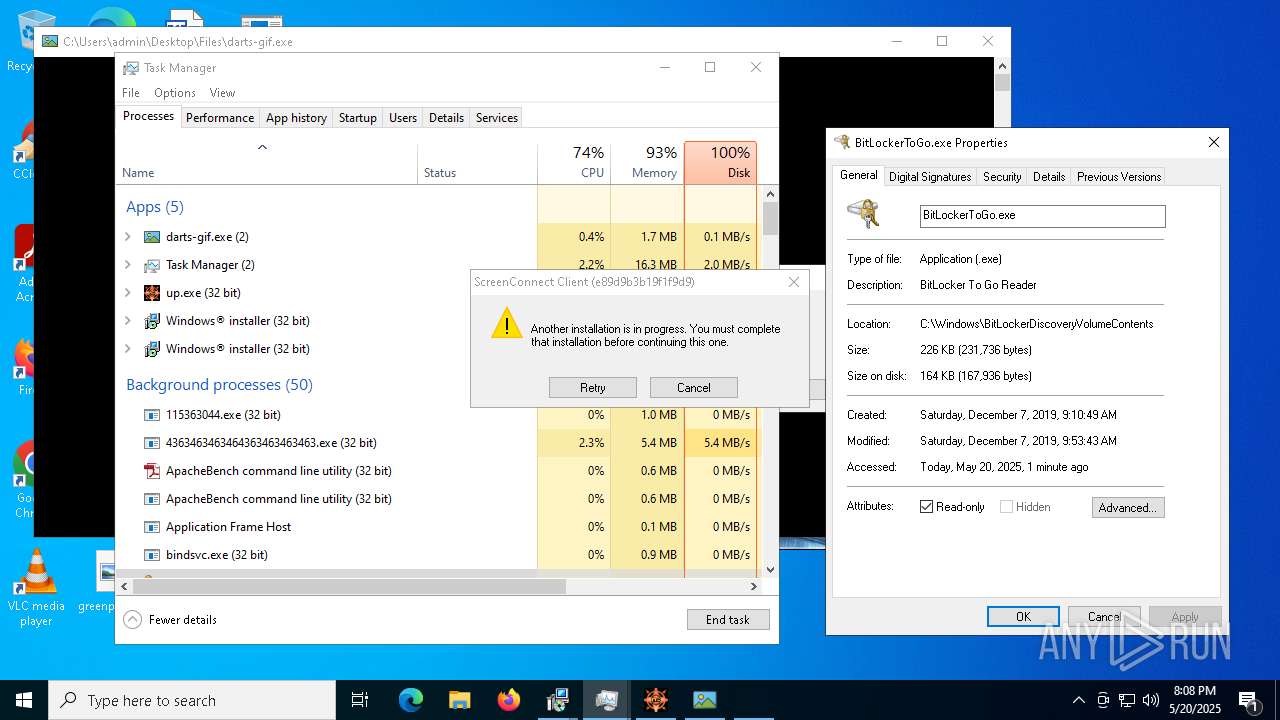Click the BitLocker keys icon in Properties
The image size is (1280, 720).
pos(863,213)
